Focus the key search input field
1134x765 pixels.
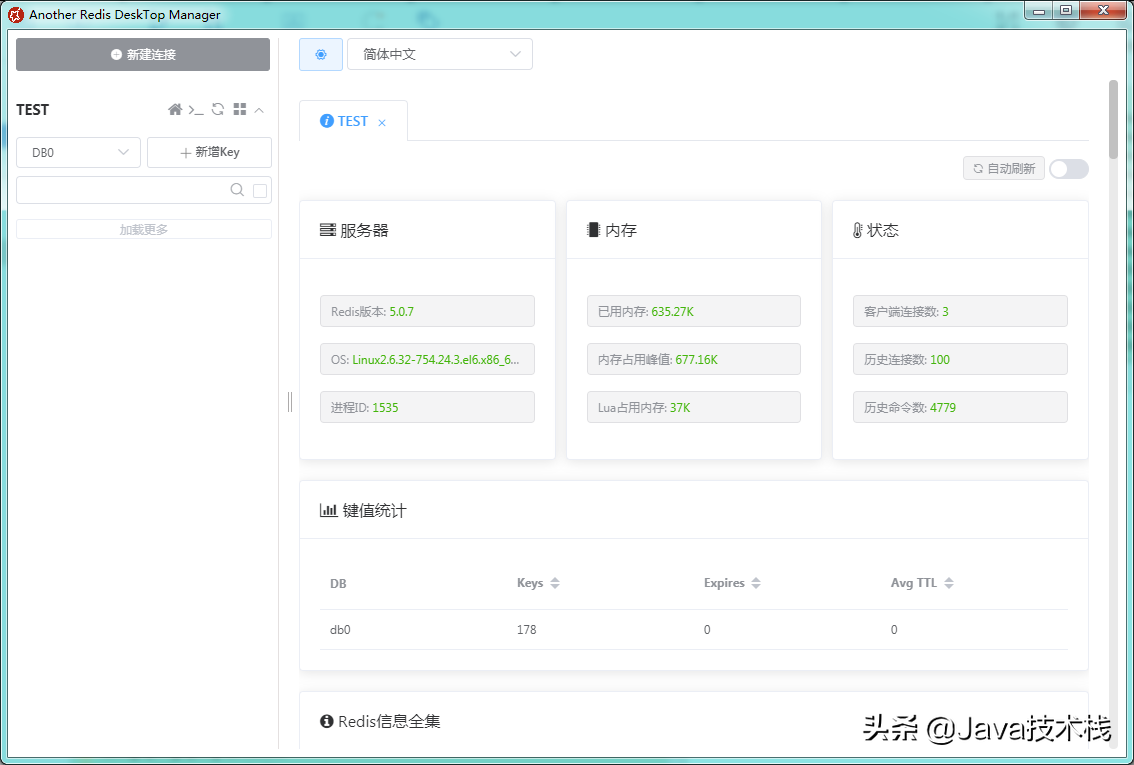point(122,190)
